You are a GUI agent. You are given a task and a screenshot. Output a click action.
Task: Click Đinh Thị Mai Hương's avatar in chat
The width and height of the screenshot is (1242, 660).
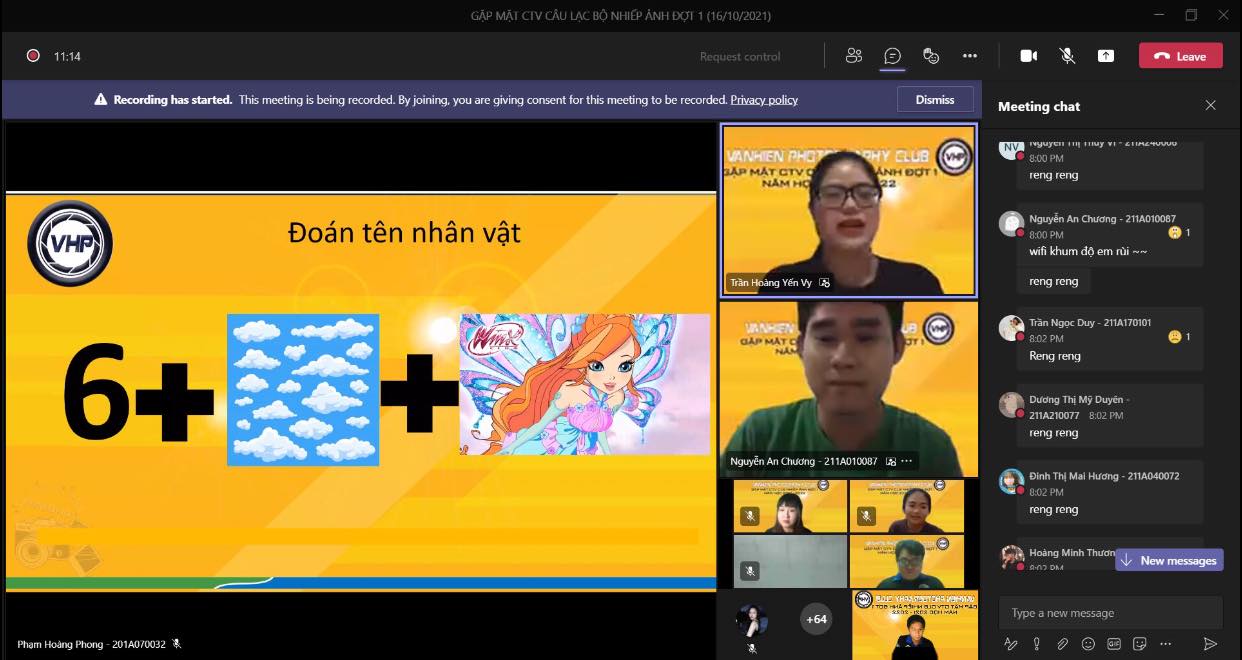(x=1012, y=481)
